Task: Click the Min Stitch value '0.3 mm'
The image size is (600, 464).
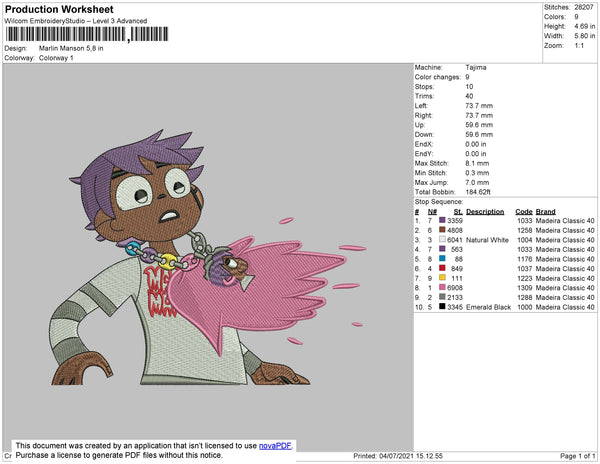Action: 477,173
